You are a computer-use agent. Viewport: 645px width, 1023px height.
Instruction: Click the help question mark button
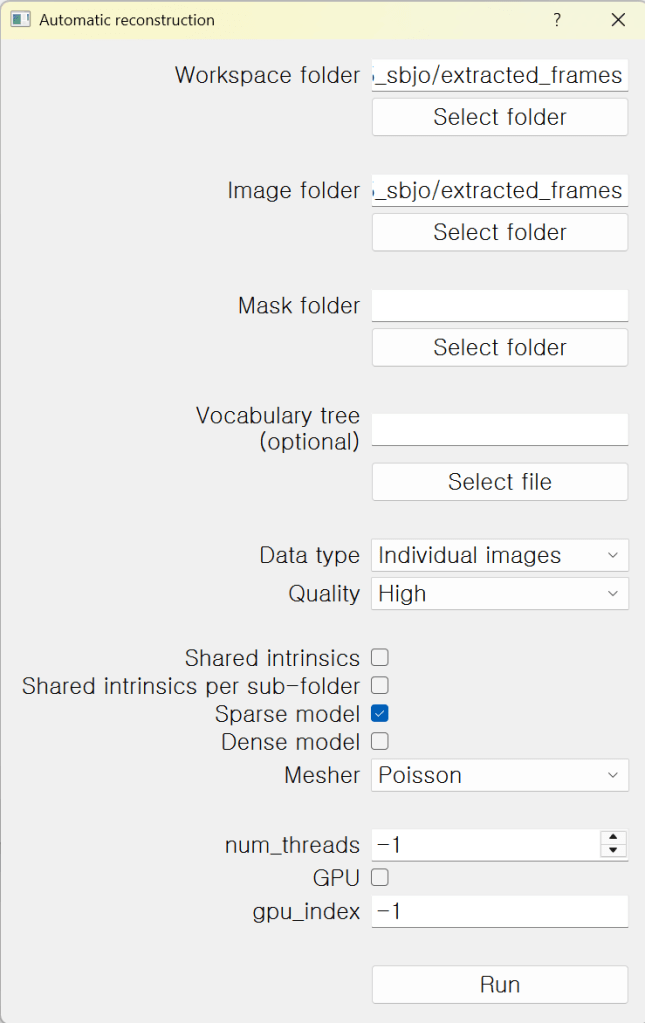click(x=557, y=20)
